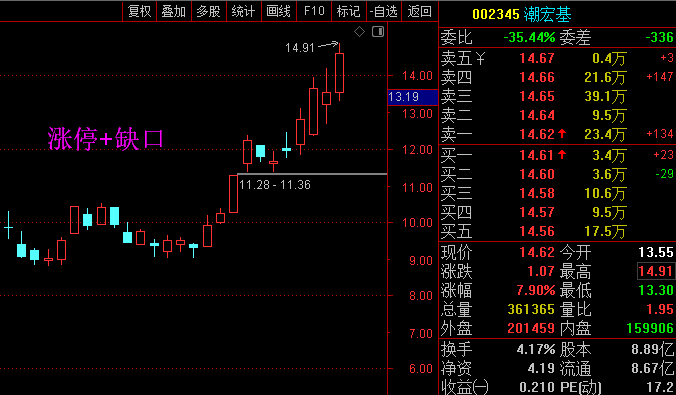The width and height of the screenshot is (676, 395).
Task: Click the 14.91 high annotation on chart
Action: tap(300, 48)
